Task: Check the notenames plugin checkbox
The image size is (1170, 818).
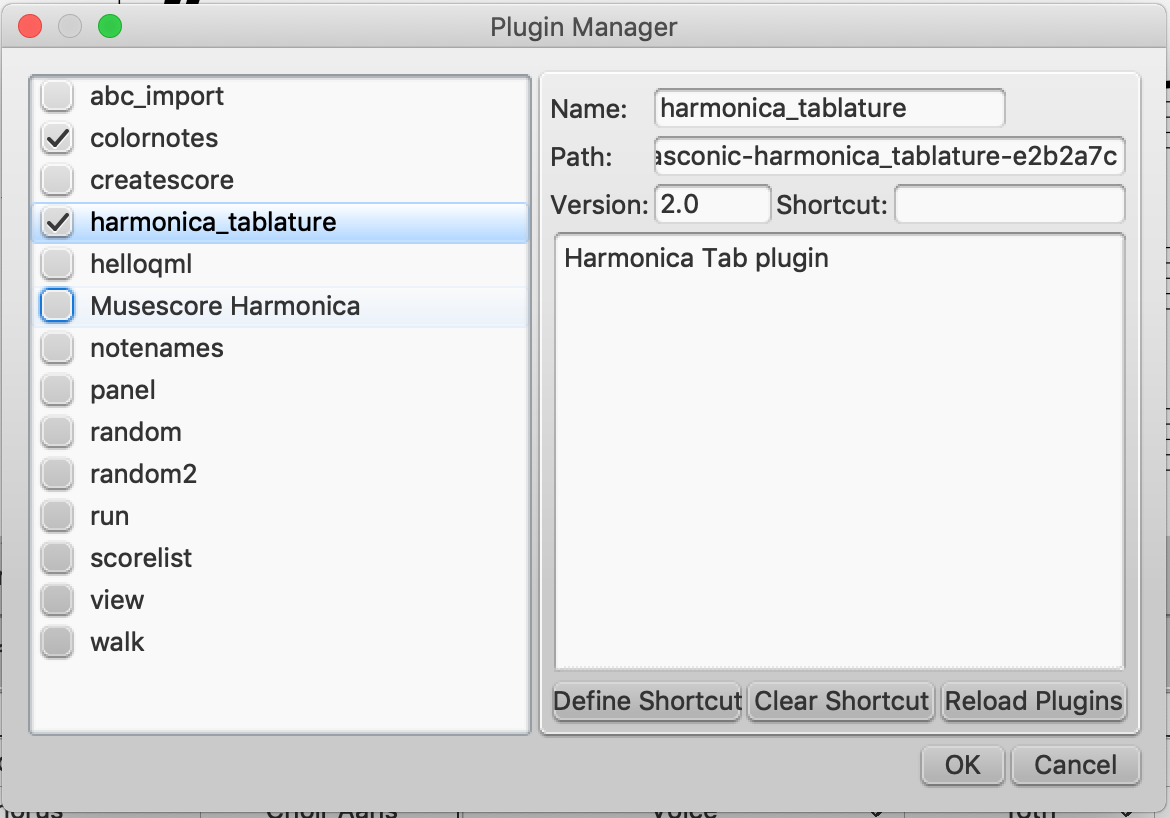Action: click(57, 348)
